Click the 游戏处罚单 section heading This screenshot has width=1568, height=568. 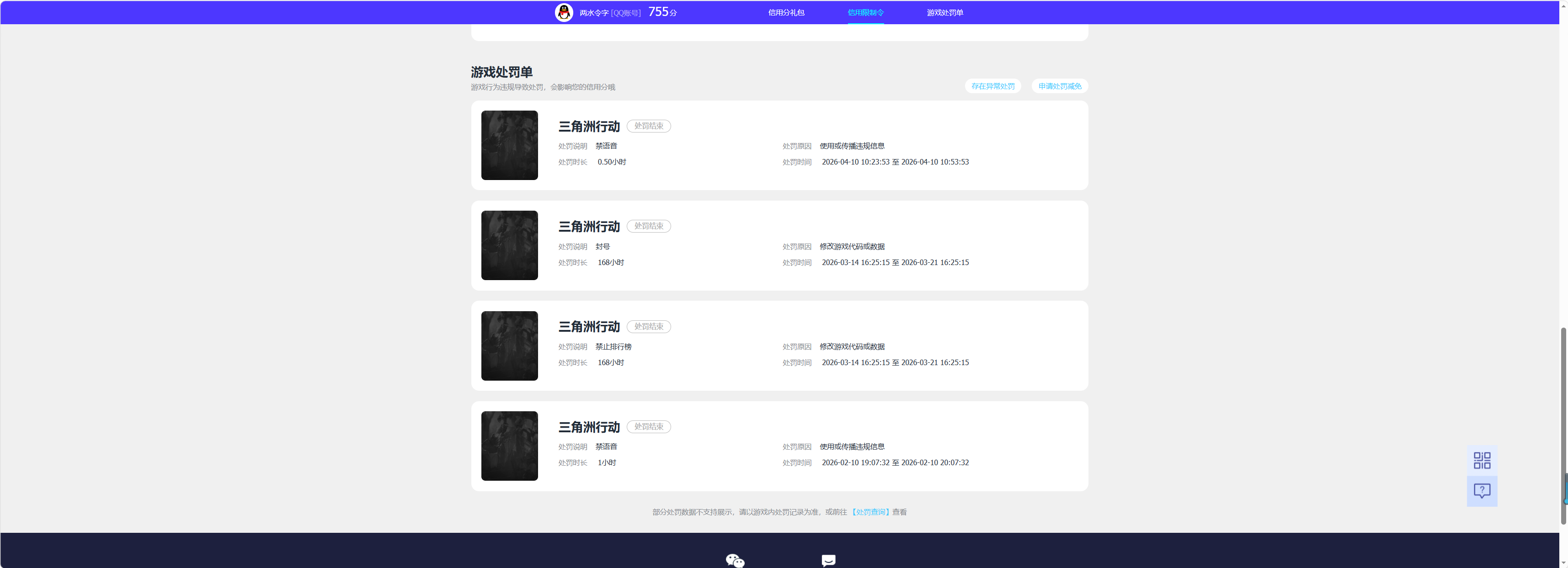point(501,72)
